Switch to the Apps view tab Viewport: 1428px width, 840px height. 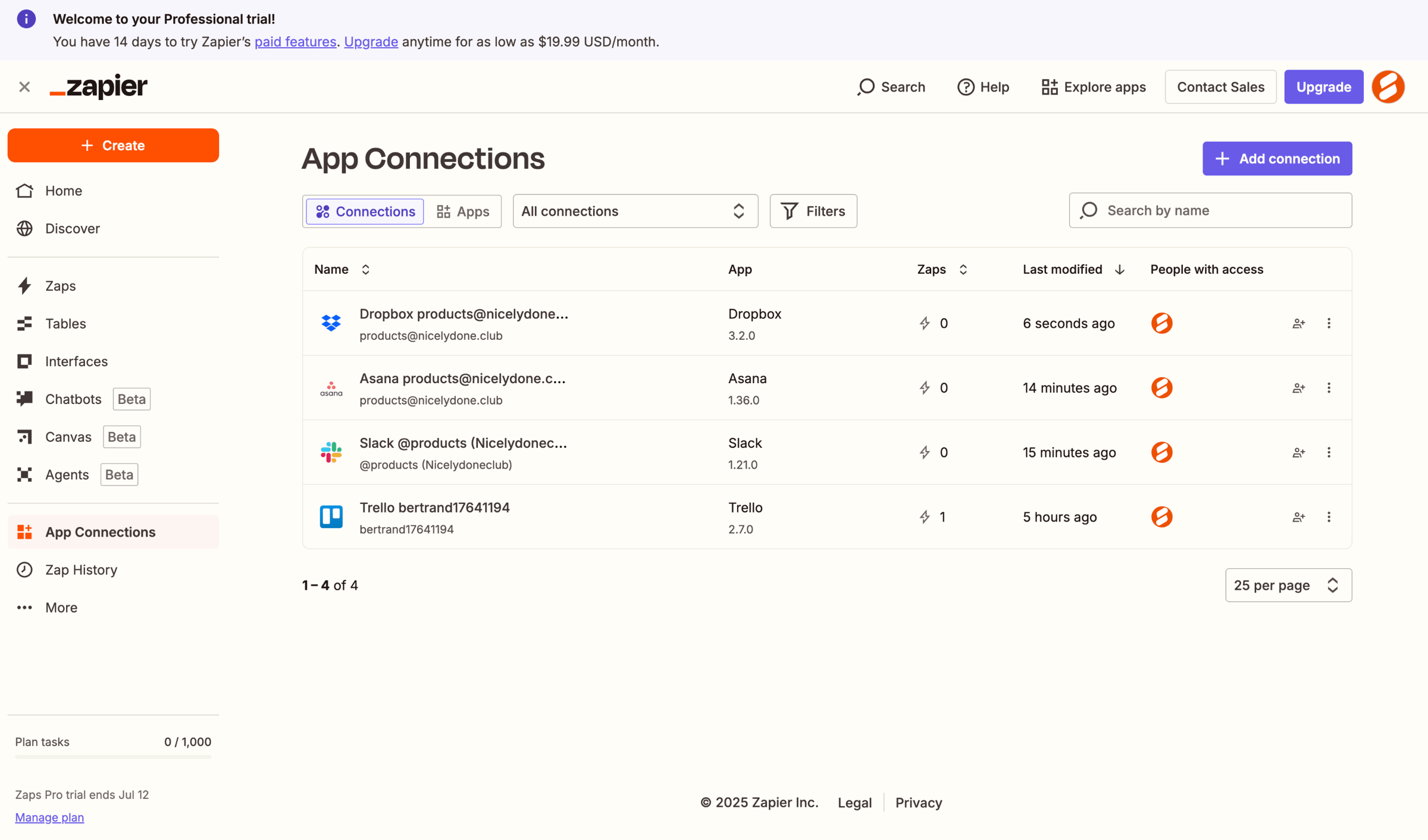[463, 211]
